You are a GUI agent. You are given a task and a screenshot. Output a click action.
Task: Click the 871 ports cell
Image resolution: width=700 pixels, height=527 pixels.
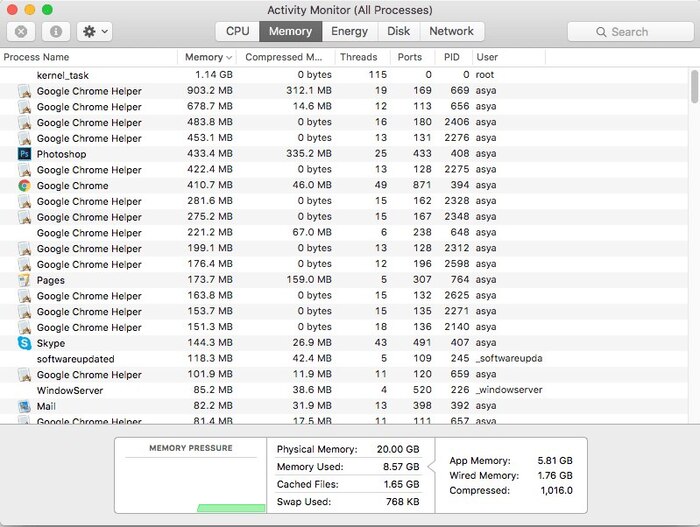coord(422,185)
